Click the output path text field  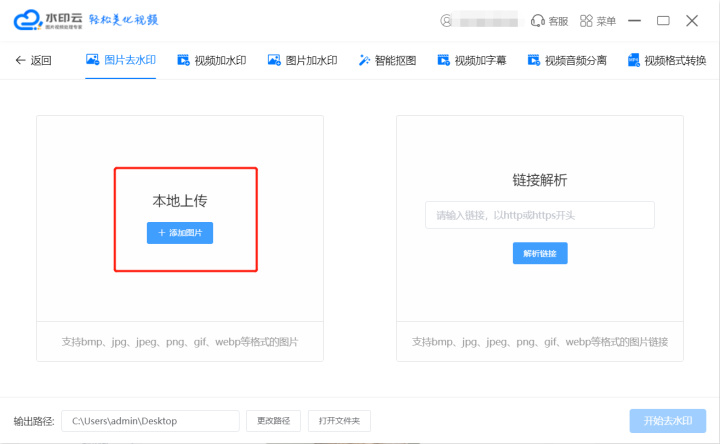click(150, 421)
